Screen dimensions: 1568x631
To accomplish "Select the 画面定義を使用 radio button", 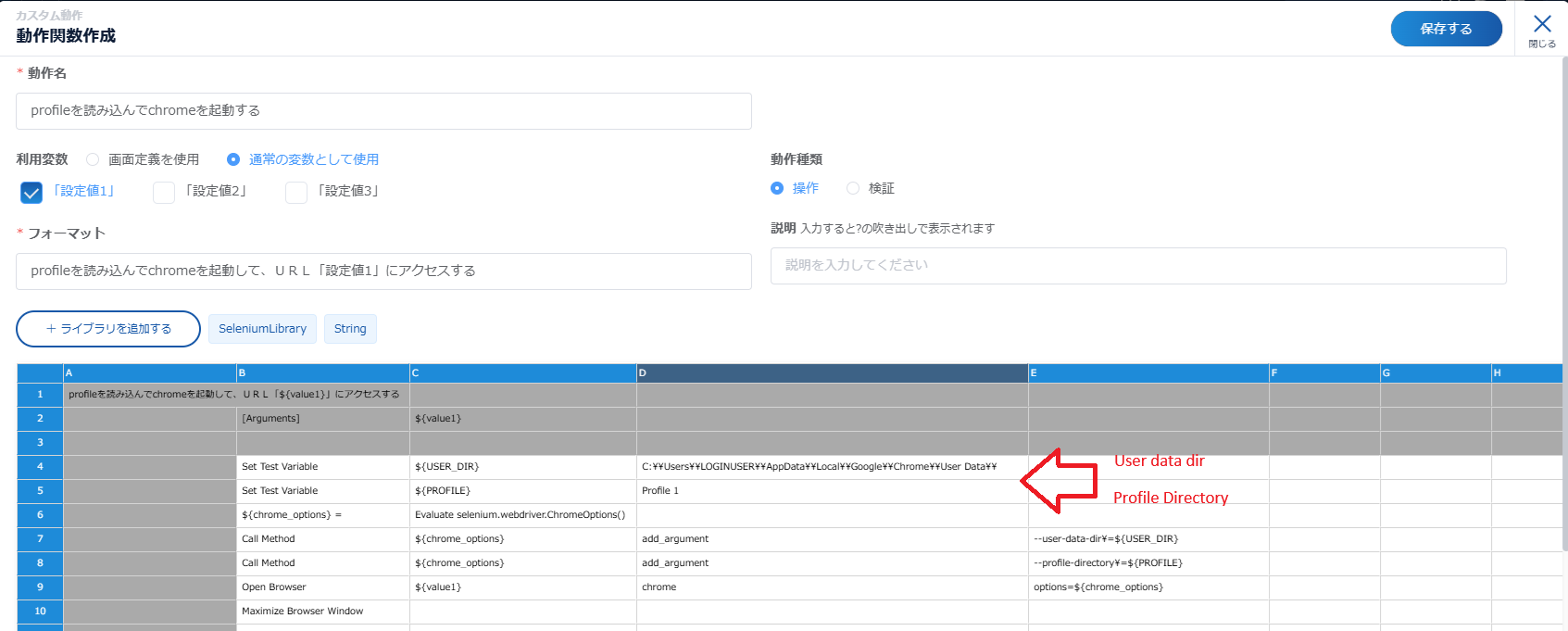I will tap(93, 159).
